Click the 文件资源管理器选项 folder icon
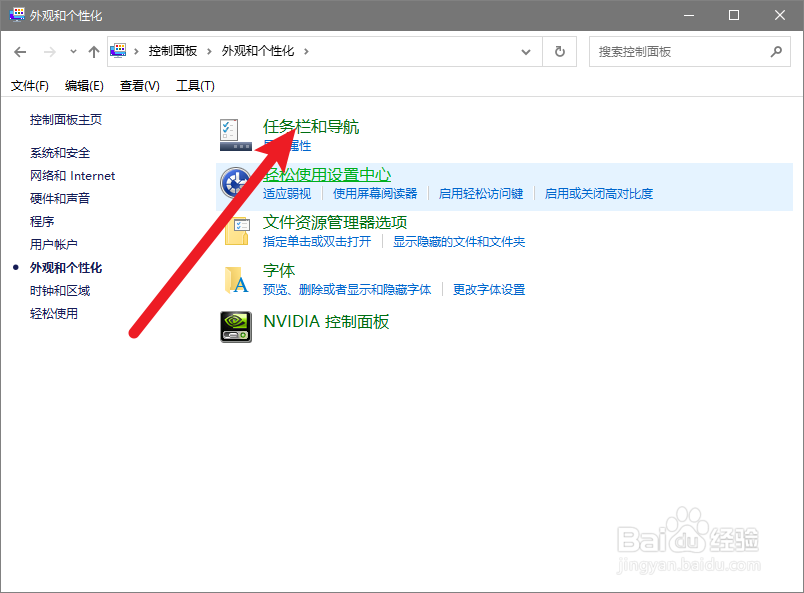This screenshot has height=593, width=804. [x=235, y=233]
